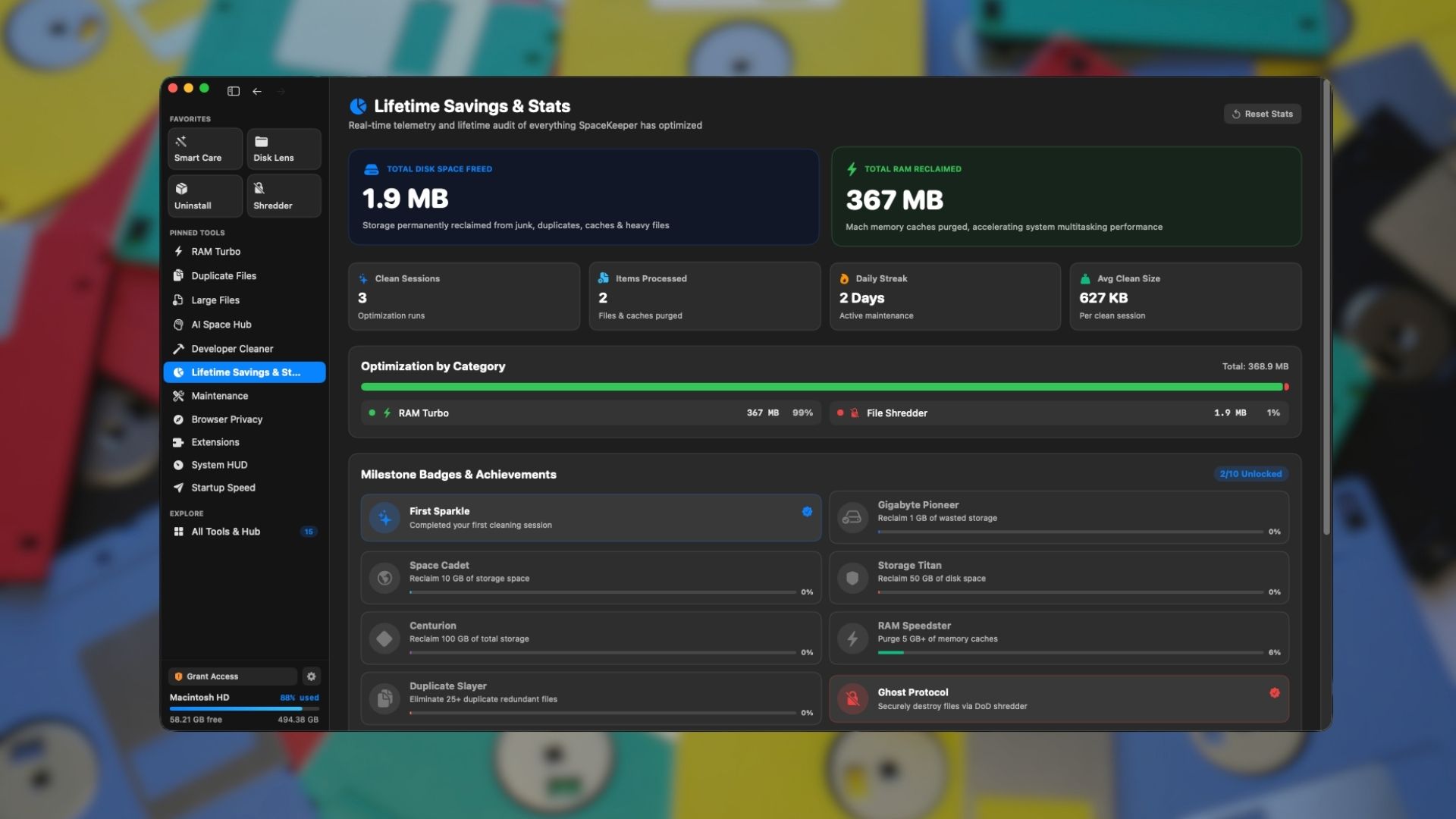Open Smart Care favorite tile
Screen dimensions: 1456x819
point(205,149)
